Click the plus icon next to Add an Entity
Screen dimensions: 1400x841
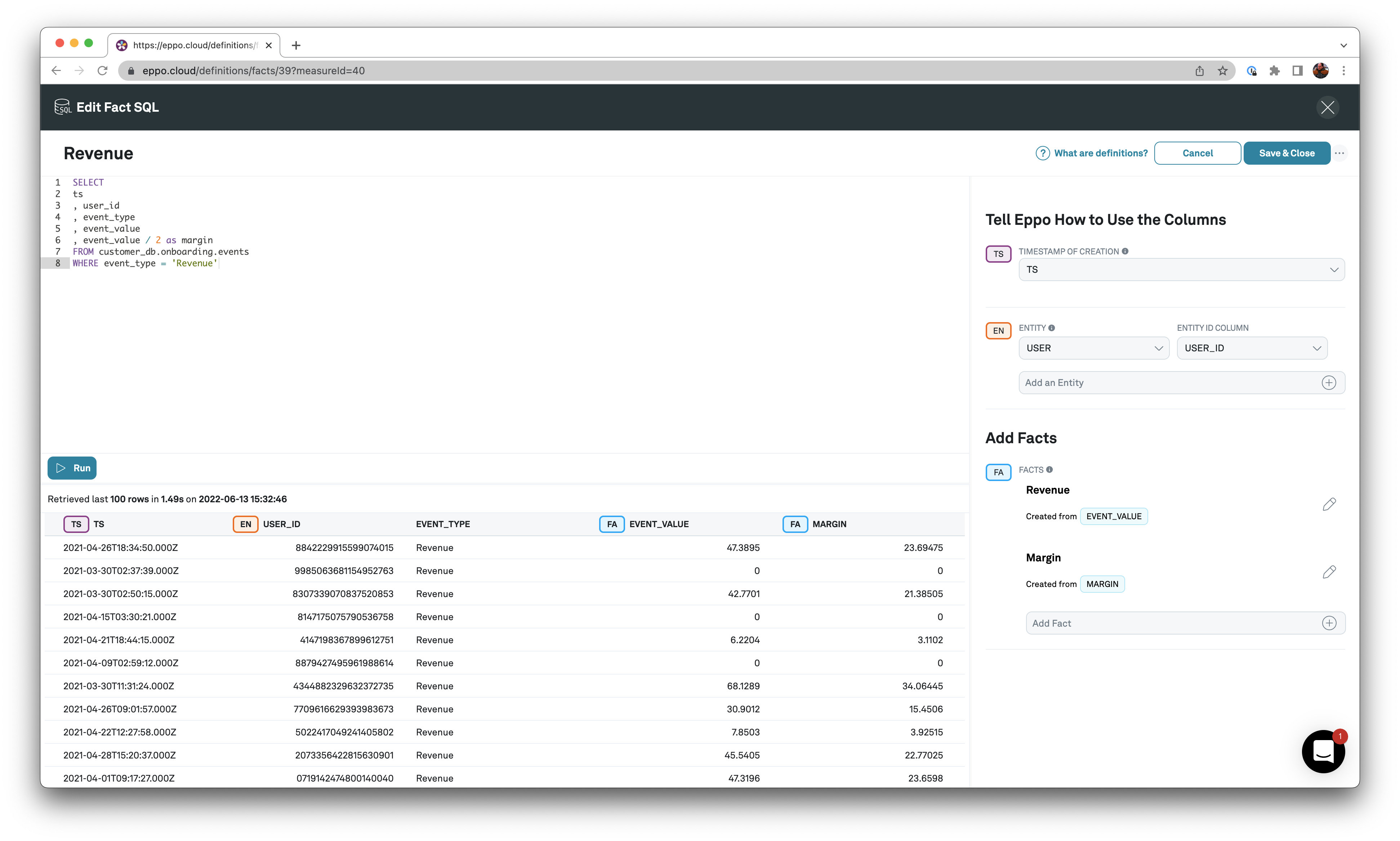point(1329,383)
